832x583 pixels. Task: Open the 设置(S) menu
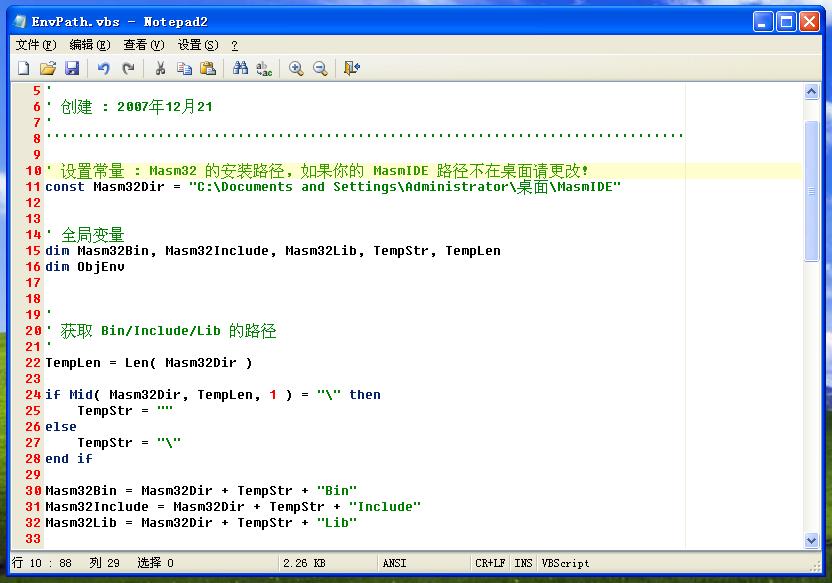pos(198,45)
